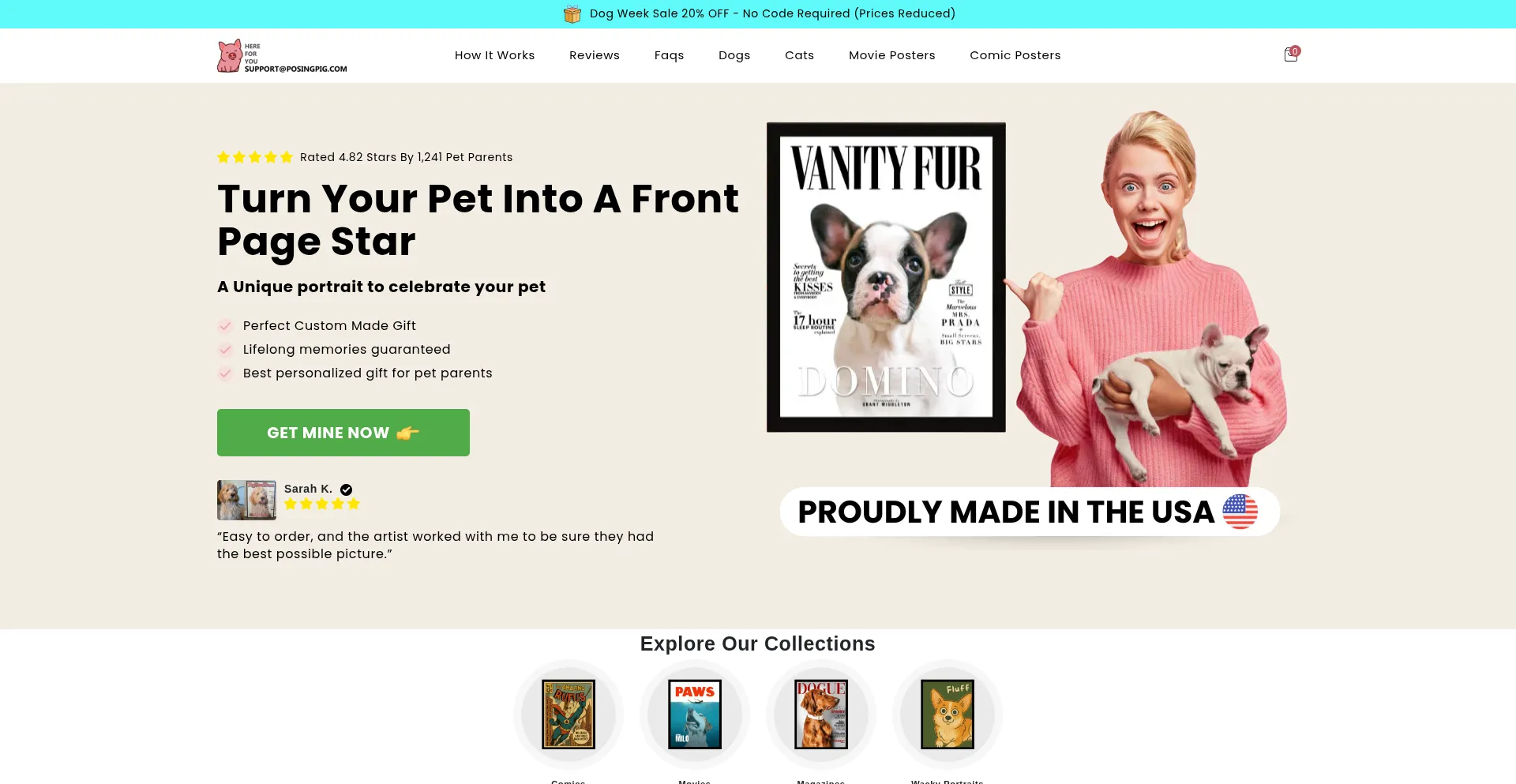The height and width of the screenshot is (784, 1516).
Task: Open the PAWS Movies collection thumbnail
Action: (695, 715)
